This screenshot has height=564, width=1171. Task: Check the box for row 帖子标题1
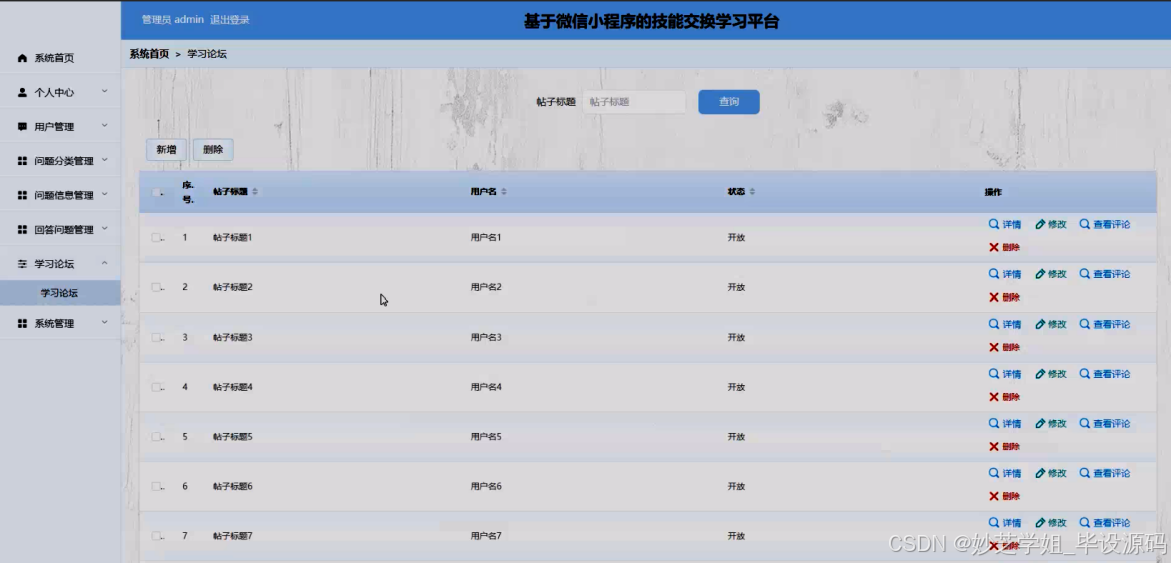[x=156, y=238]
